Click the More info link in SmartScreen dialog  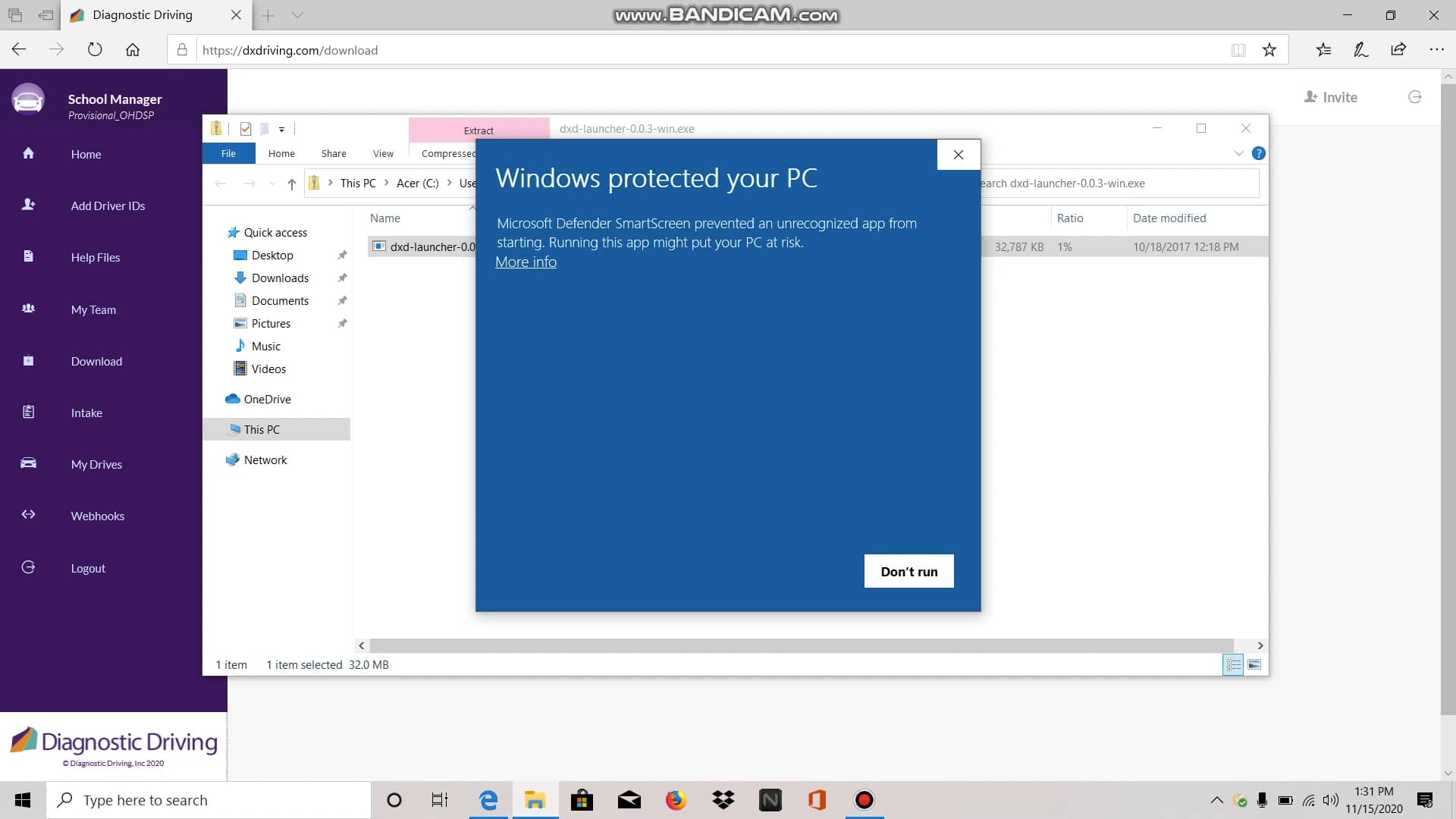pos(526,262)
